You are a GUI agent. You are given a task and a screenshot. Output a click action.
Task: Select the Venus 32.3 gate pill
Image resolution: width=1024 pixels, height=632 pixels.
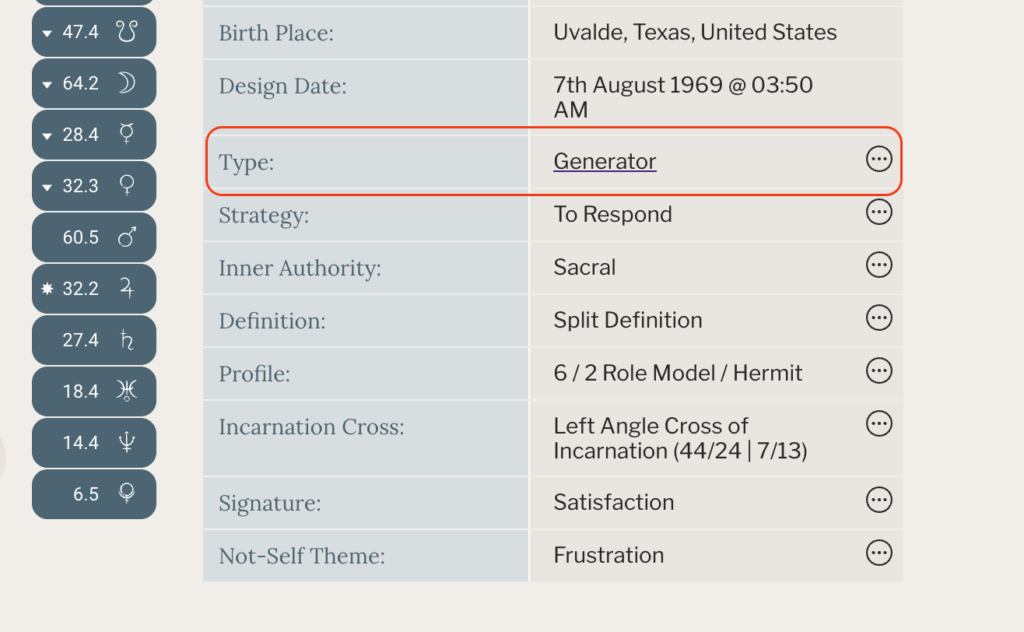[x=94, y=186]
